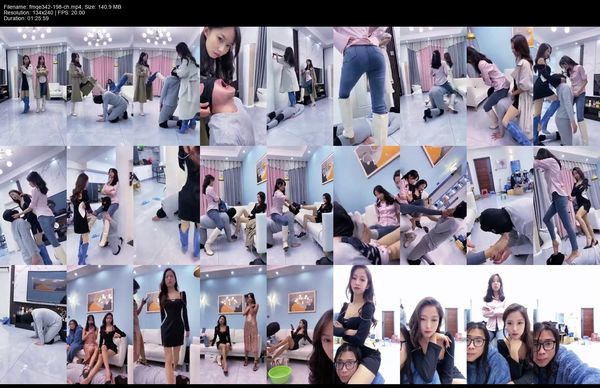
Task: Click the filename text in the header
Action: tap(62, 7)
